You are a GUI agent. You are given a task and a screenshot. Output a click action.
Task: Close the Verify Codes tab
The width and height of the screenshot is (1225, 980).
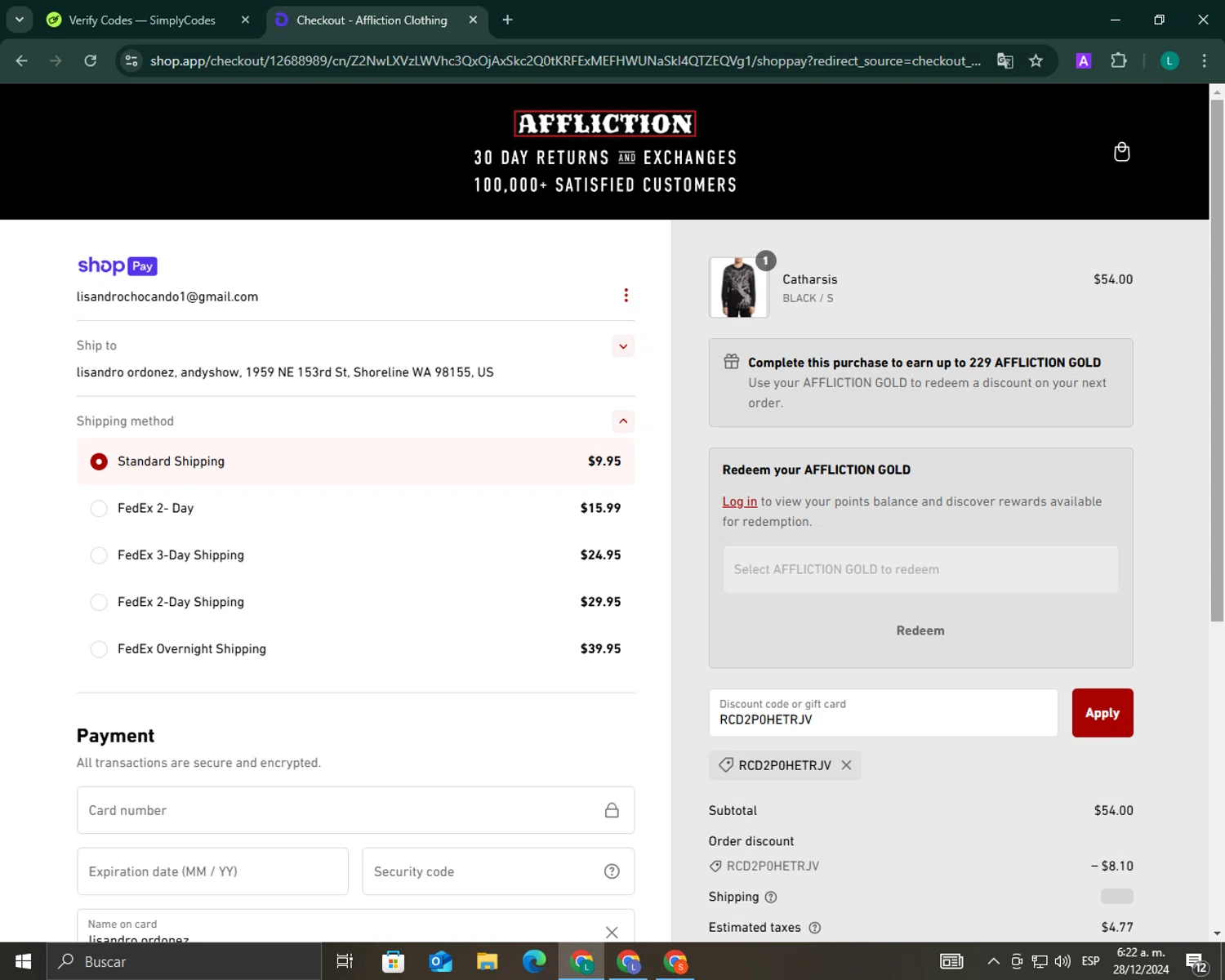click(x=245, y=20)
